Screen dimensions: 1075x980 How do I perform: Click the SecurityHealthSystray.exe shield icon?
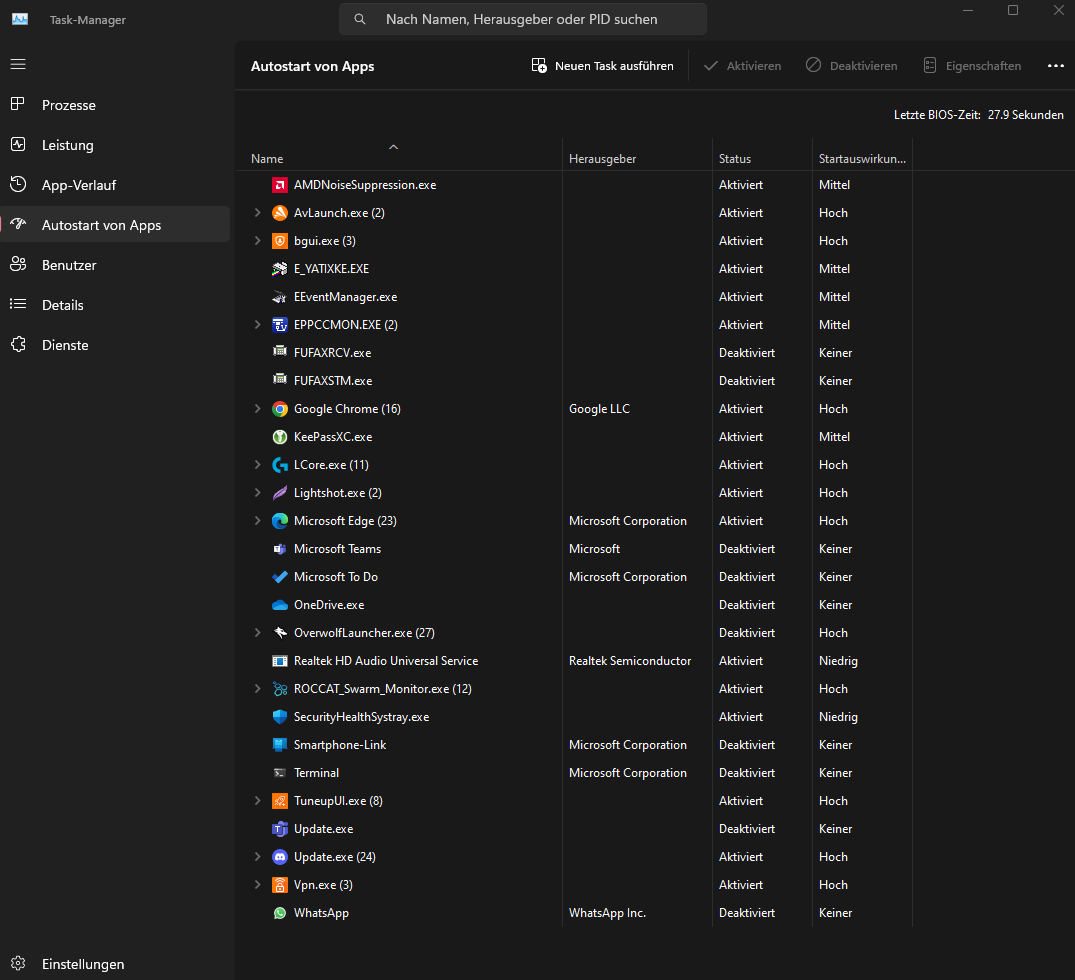coord(280,717)
